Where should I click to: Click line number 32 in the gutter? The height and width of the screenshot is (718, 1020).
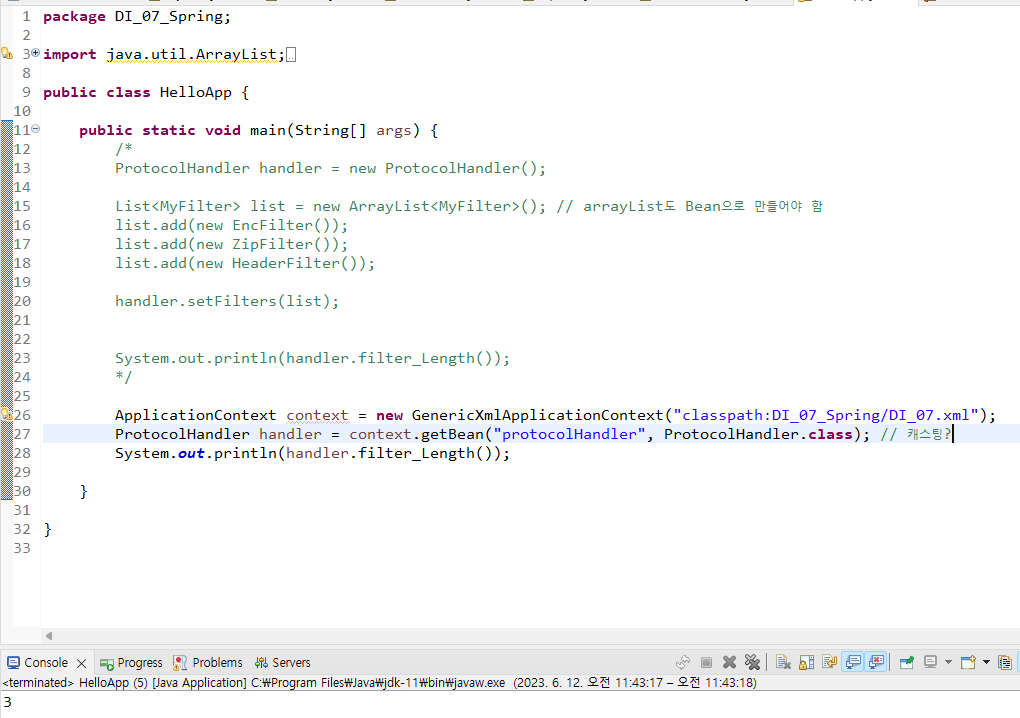click(x=21, y=529)
